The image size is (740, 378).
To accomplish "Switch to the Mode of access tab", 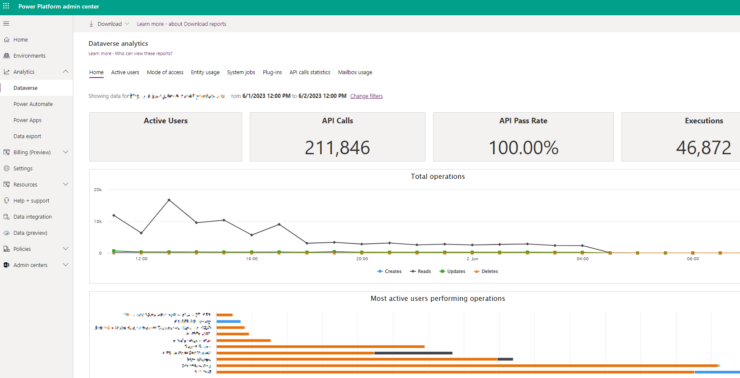I will [165, 72].
